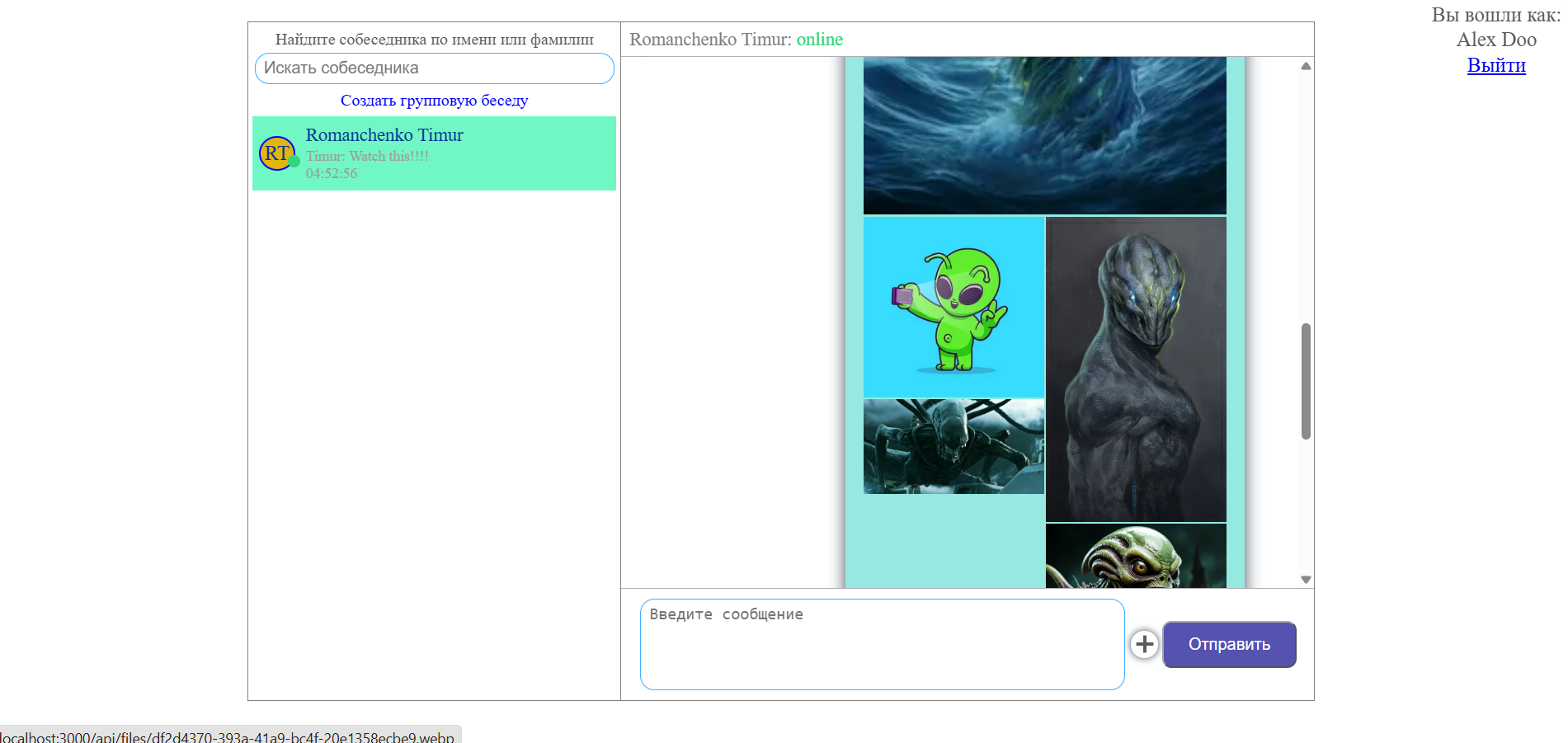Focus the Искать собеседника search field
Image resolution: width=1568 pixels, height=743 pixels.
434,68
